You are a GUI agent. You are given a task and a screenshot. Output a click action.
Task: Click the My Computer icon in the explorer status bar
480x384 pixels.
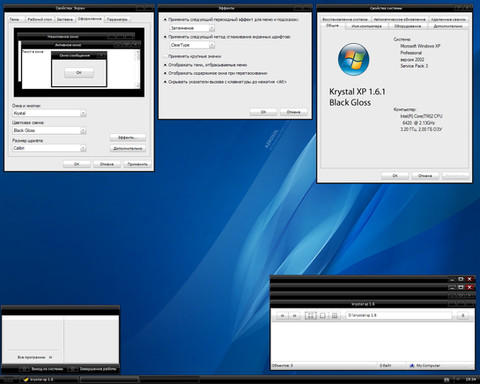click(x=412, y=366)
